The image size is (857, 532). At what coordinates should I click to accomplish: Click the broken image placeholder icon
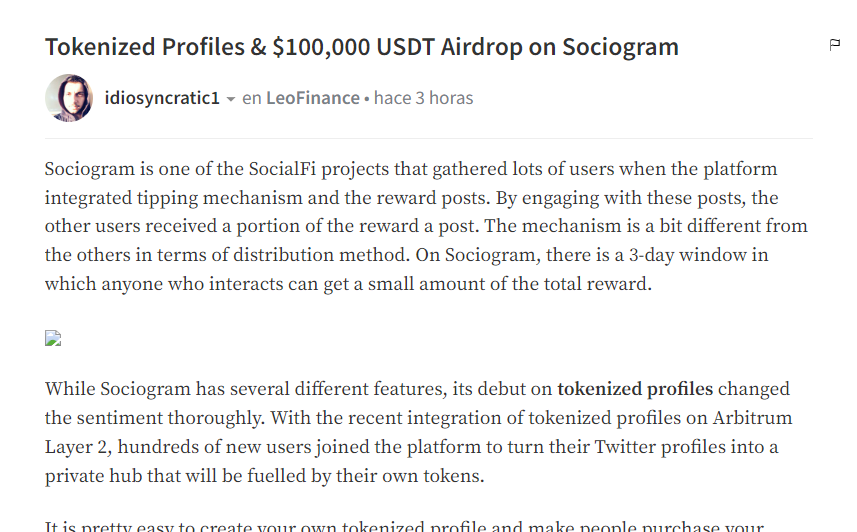point(53,338)
